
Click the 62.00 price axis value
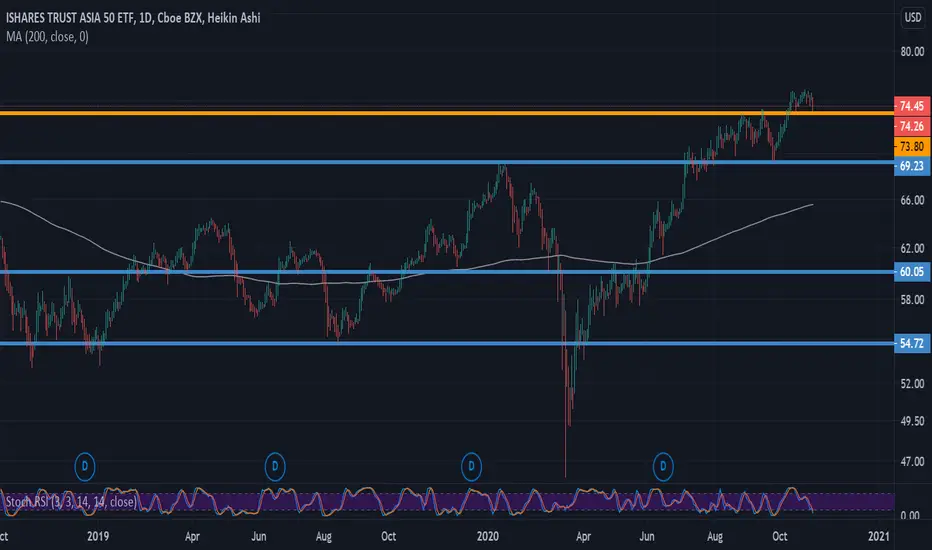point(912,249)
